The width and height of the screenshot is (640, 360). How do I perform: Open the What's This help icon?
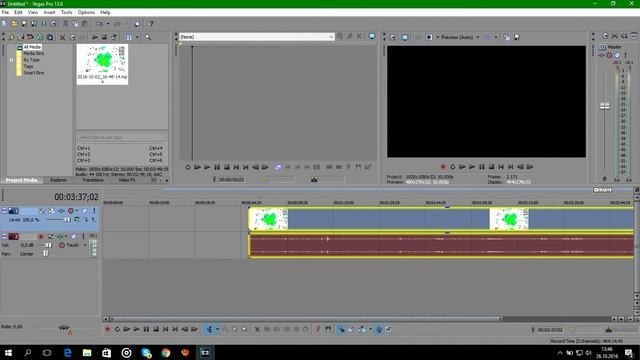click(x=151, y=24)
